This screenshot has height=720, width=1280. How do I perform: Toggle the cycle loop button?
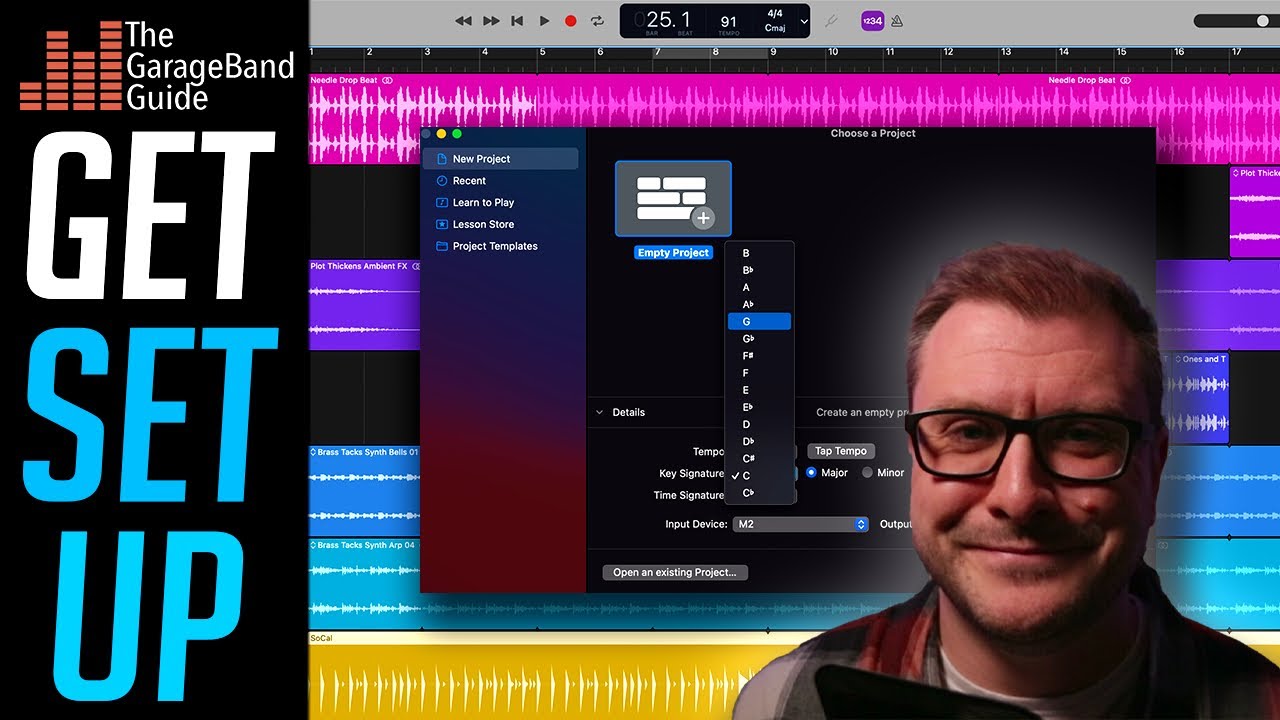click(598, 21)
